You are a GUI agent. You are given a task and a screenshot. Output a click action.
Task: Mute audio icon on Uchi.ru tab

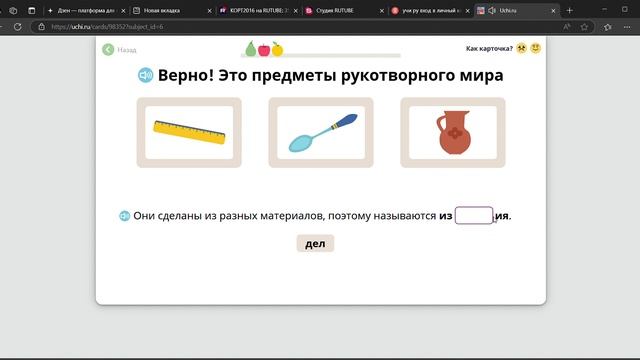(x=492, y=11)
